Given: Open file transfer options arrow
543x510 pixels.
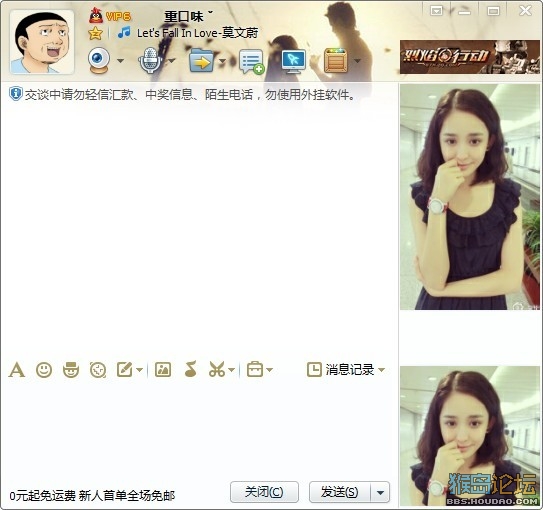Looking at the screenshot, I should tap(222, 61).
